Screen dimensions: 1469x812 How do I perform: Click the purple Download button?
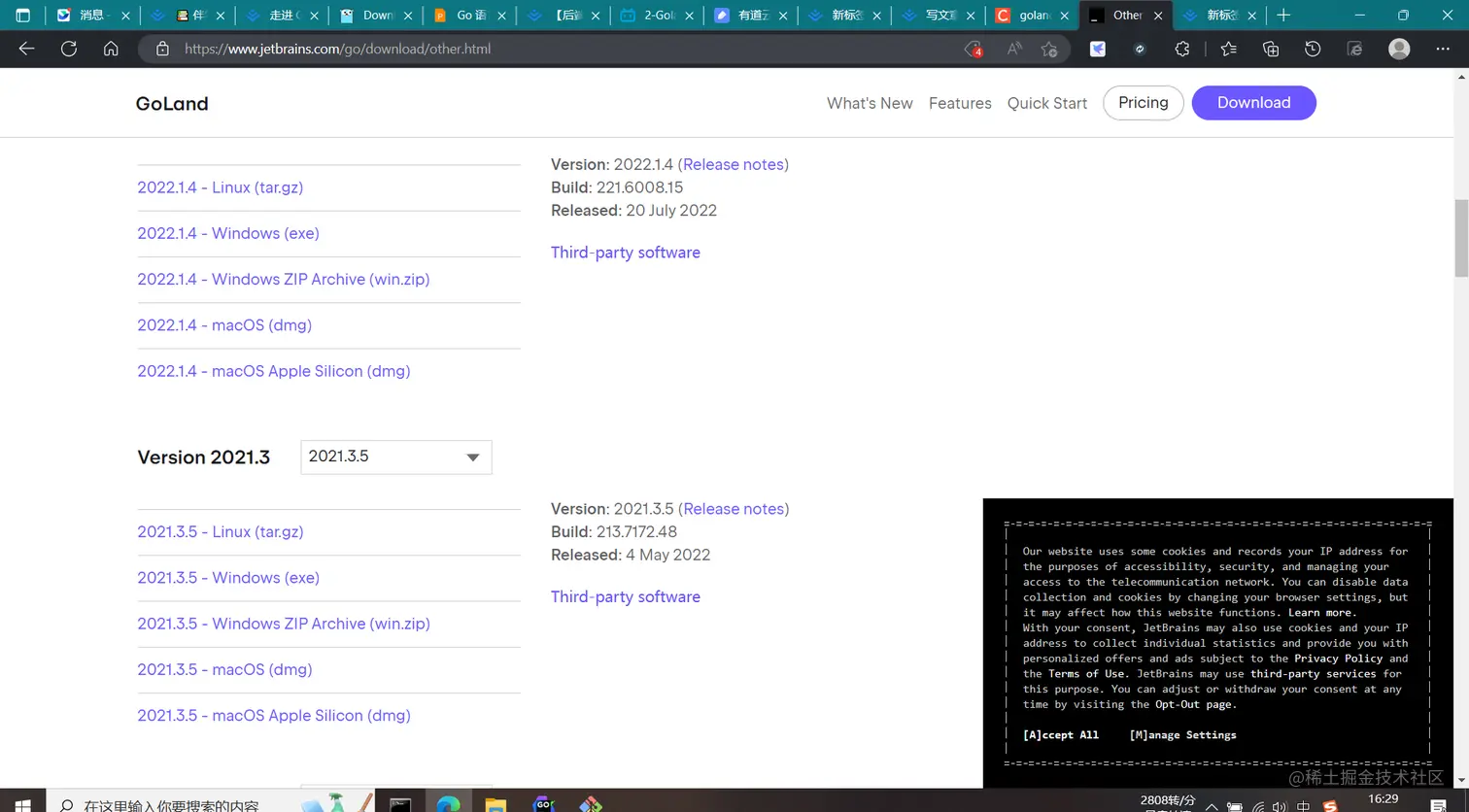pyautogui.click(x=1254, y=103)
